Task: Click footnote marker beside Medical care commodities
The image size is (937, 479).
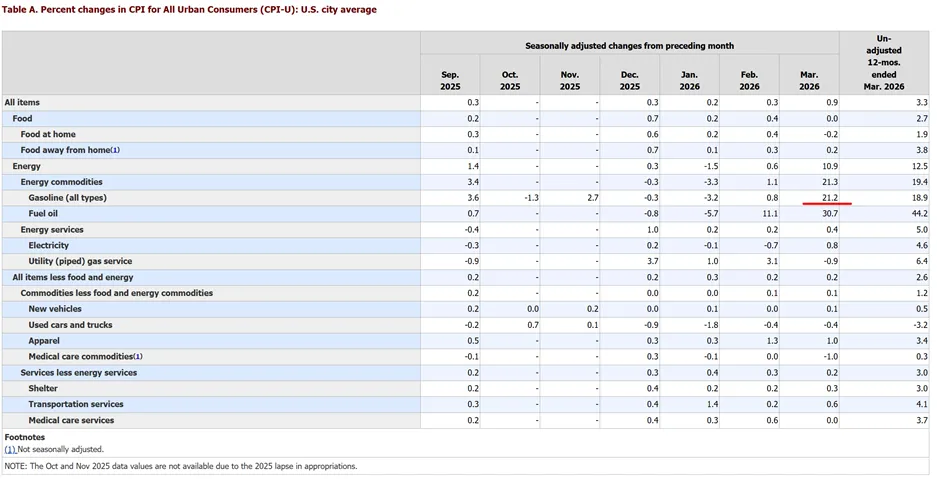Action: coord(138,357)
